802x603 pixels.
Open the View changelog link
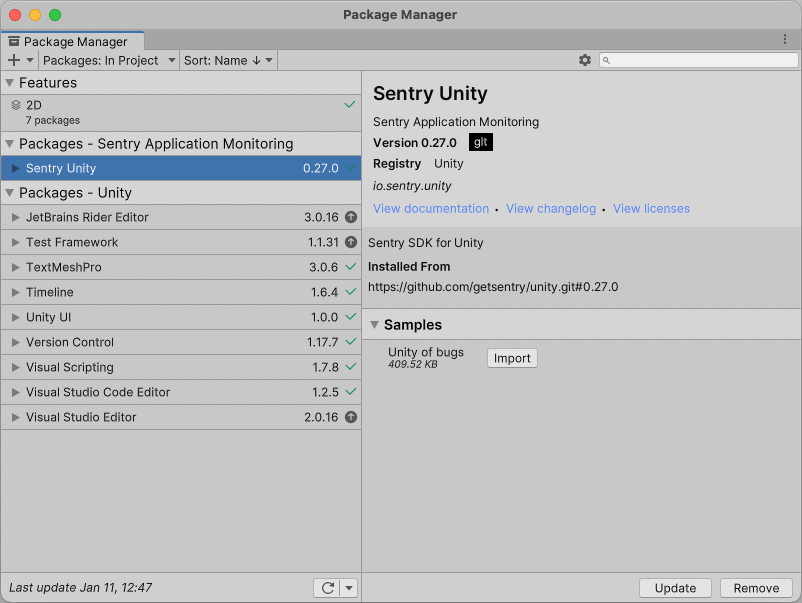click(x=551, y=209)
